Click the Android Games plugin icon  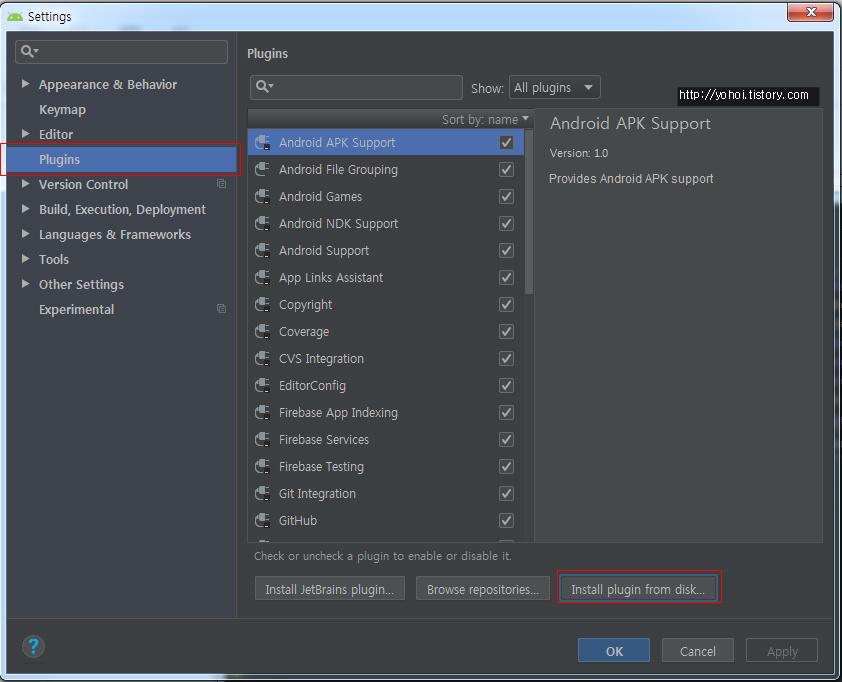[x=263, y=197]
